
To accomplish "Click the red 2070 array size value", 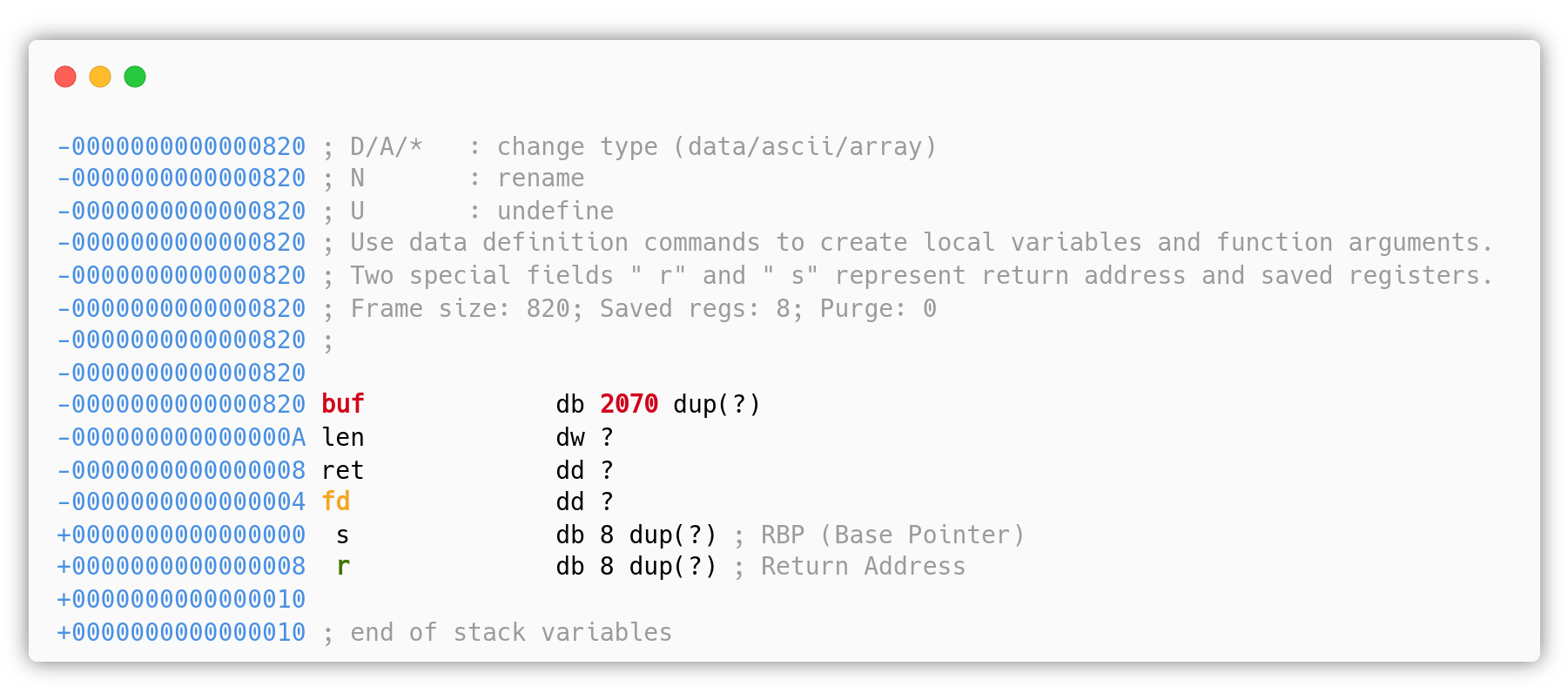I will tap(629, 404).
